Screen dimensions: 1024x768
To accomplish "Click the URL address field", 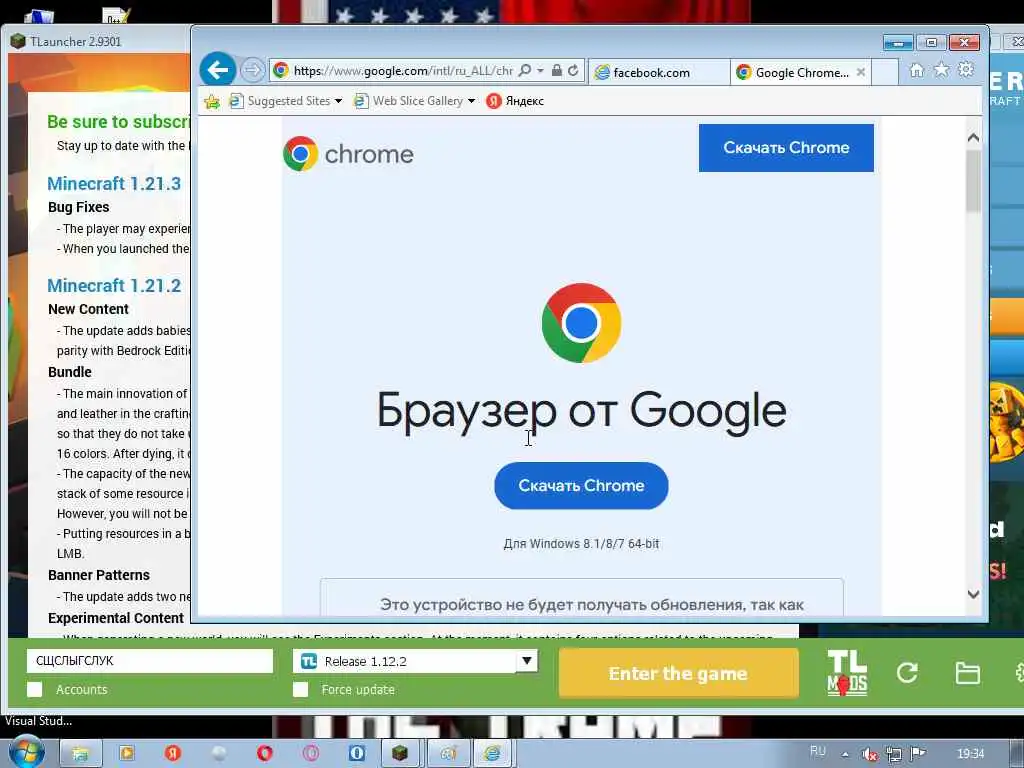I will click(x=402, y=71).
